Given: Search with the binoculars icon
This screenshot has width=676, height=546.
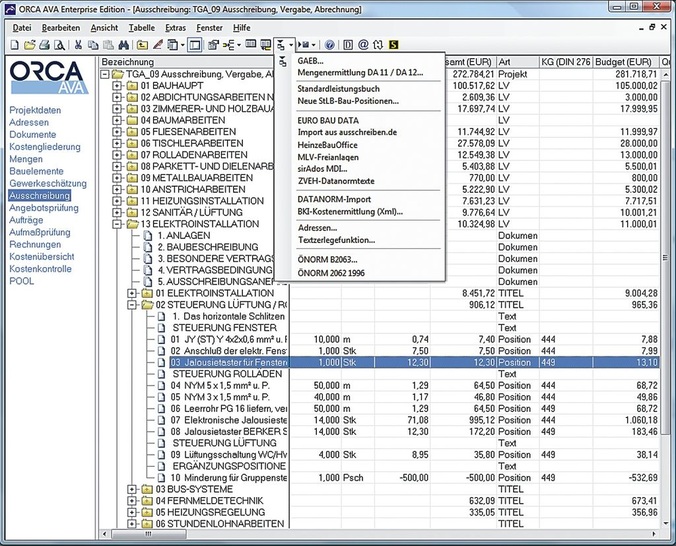Looking at the screenshot, I should coord(123,45).
